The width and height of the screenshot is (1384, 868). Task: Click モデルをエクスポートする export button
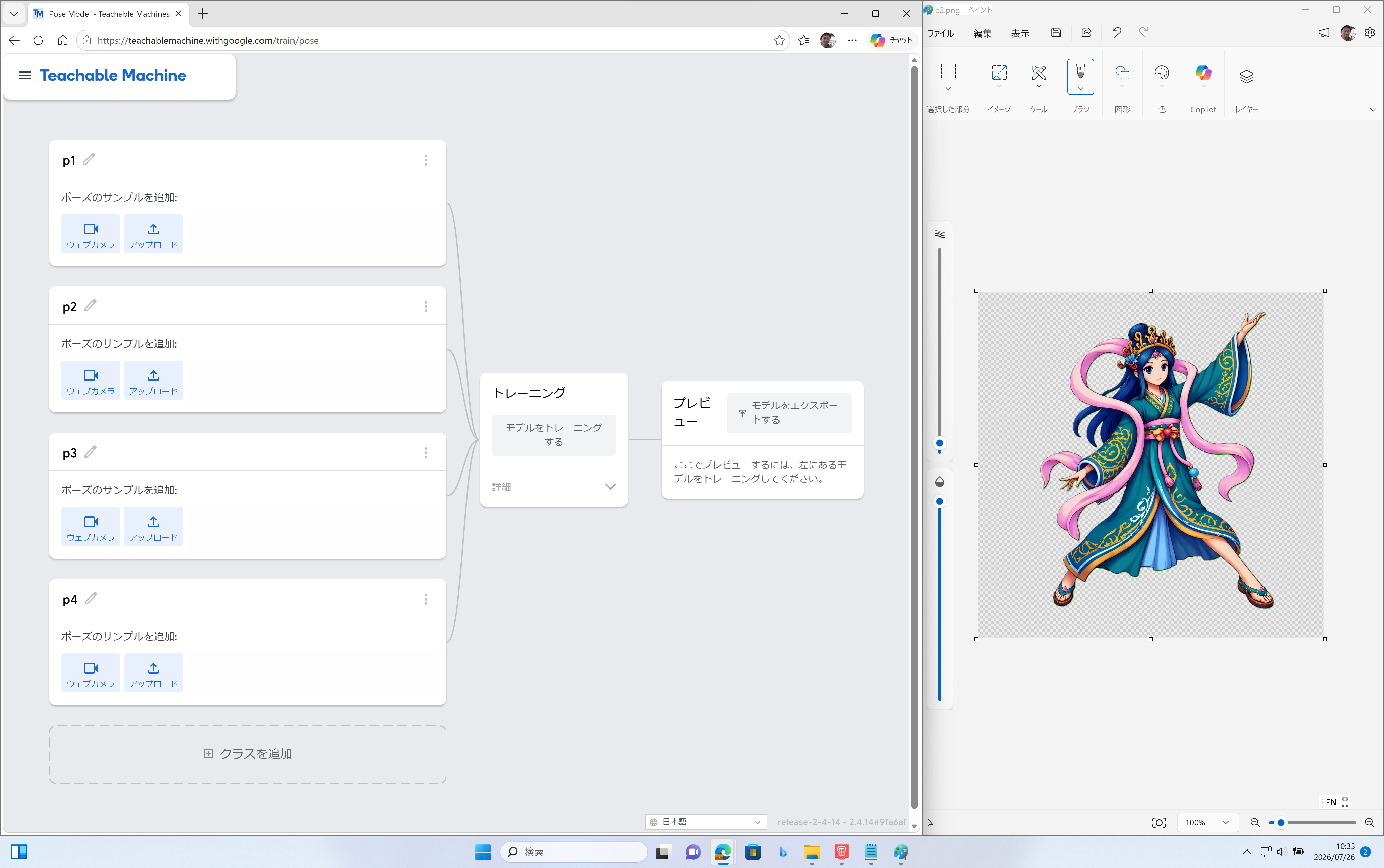click(789, 413)
